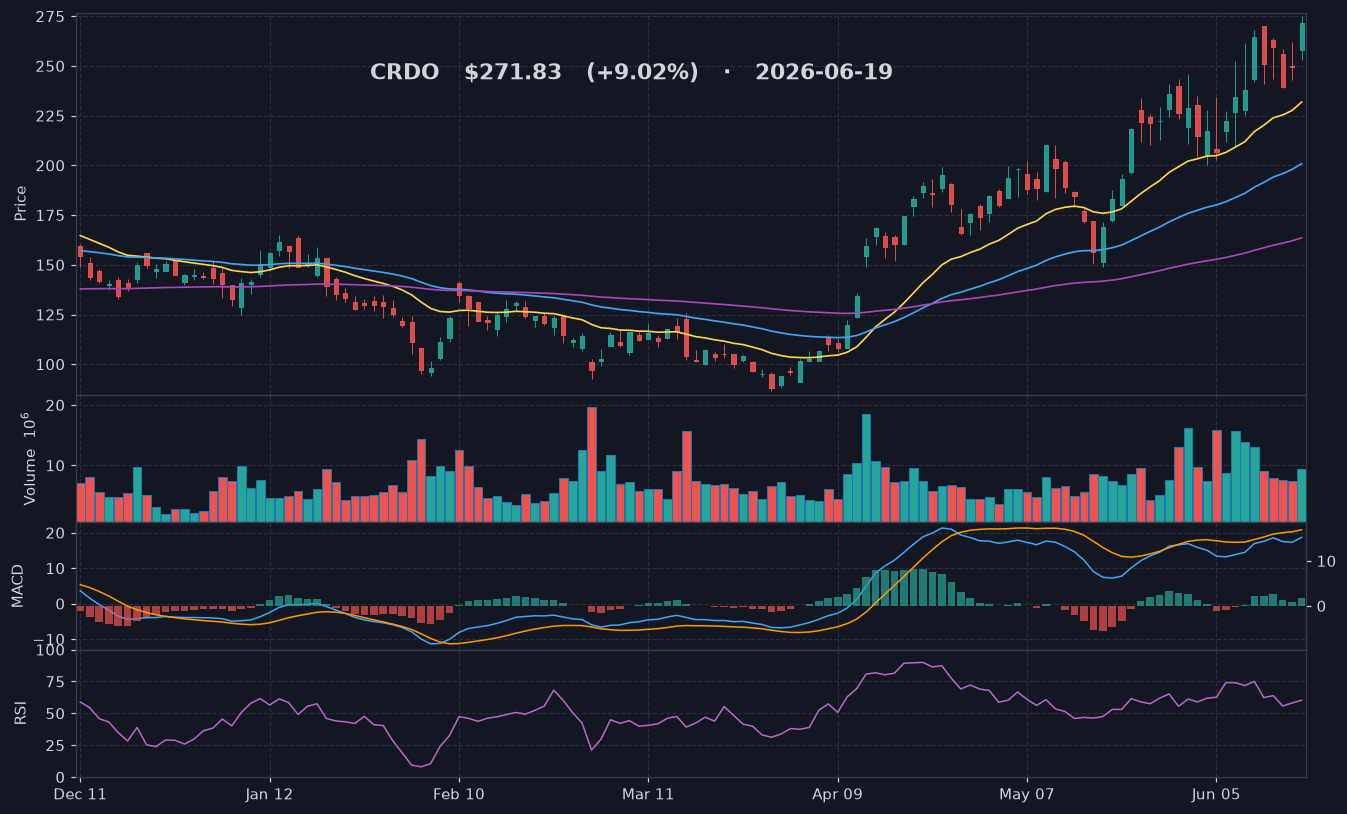This screenshot has height=814, width=1347.
Task: Click the (+9.02%) change in title
Action: (x=642, y=72)
